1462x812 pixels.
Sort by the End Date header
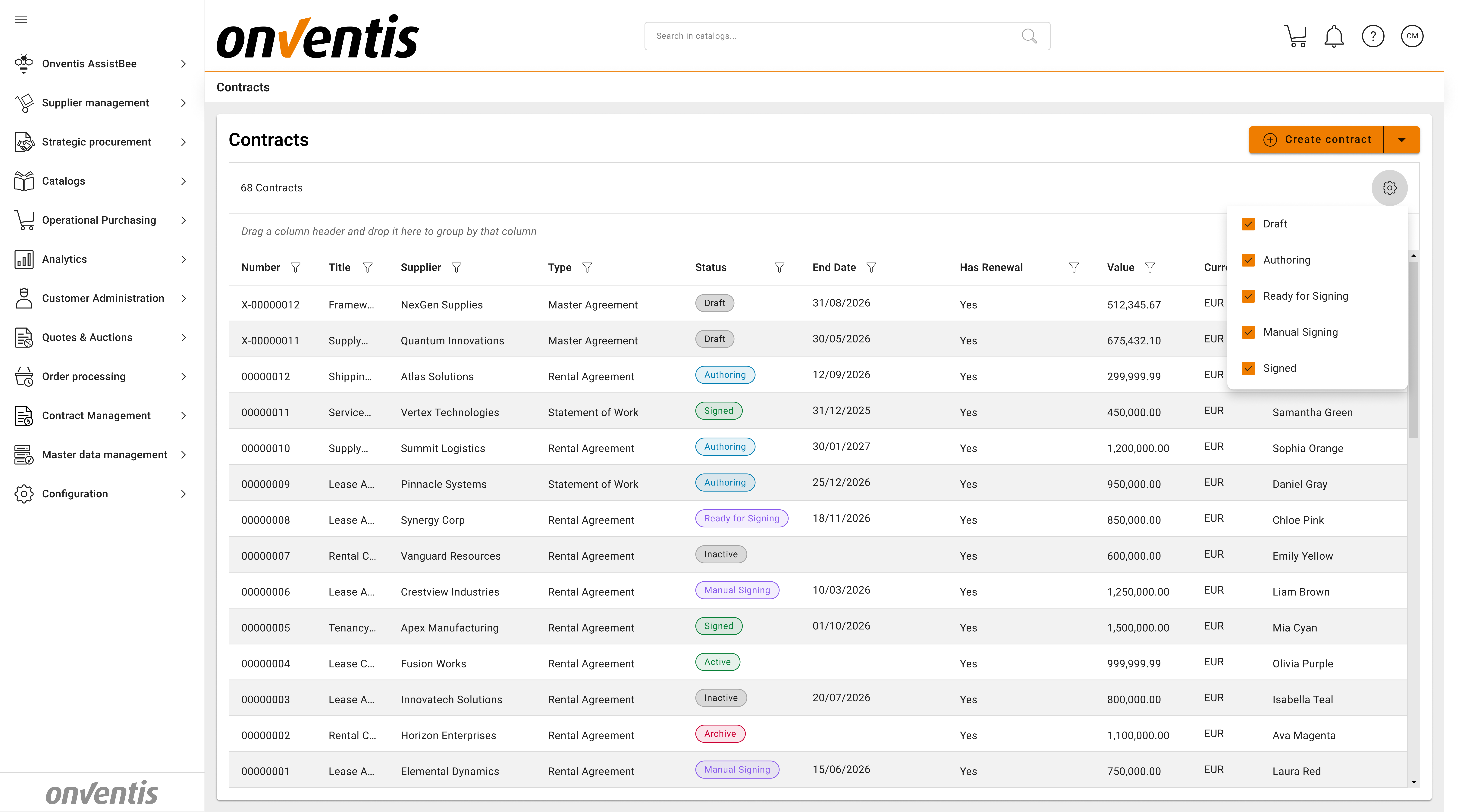click(x=834, y=267)
